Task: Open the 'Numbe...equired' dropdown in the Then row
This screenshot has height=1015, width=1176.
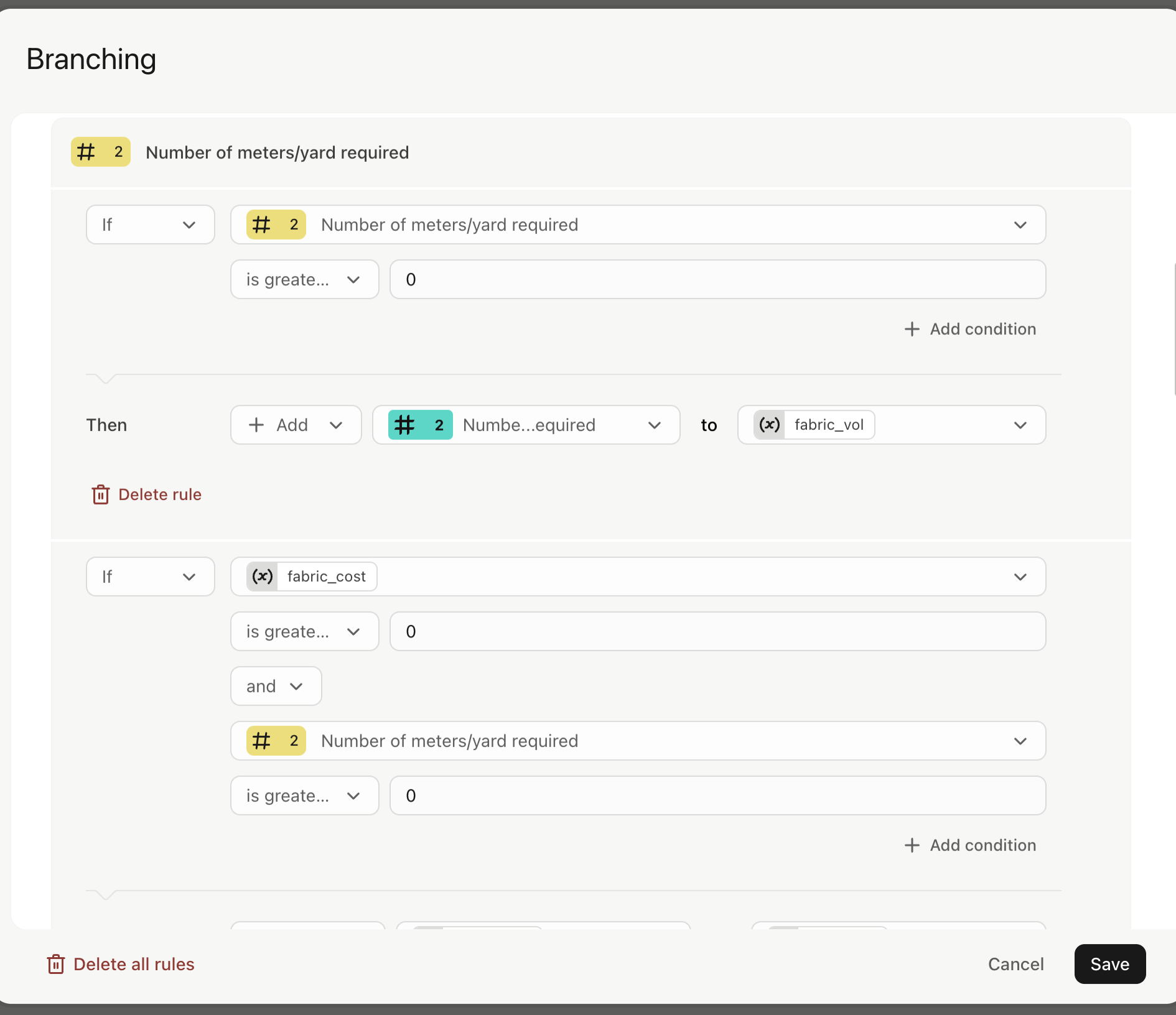Action: 526,425
